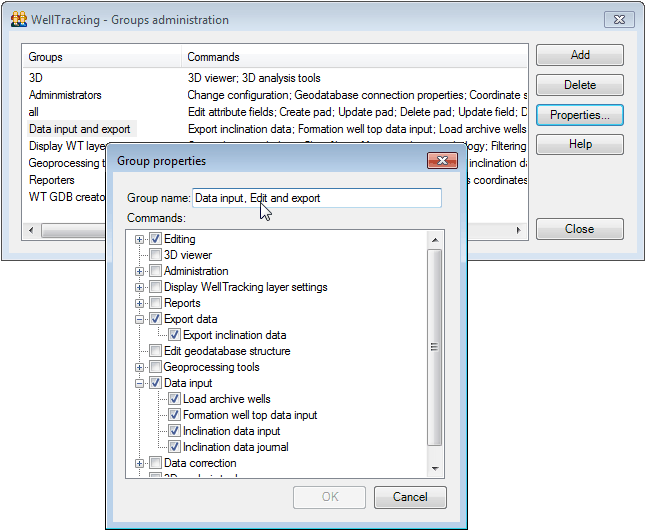The width and height of the screenshot is (647, 532).
Task: Expand the Geoprocessing tools node
Action: [x=139, y=367]
